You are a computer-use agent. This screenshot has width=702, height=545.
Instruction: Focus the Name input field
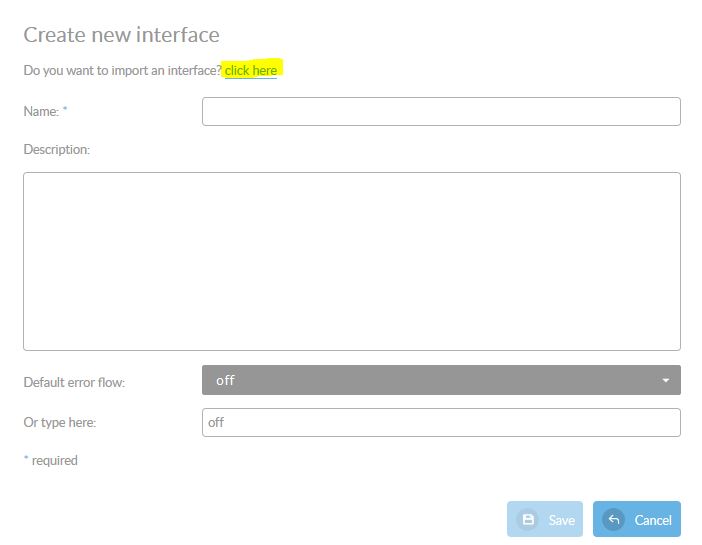[x=441, y=111]
